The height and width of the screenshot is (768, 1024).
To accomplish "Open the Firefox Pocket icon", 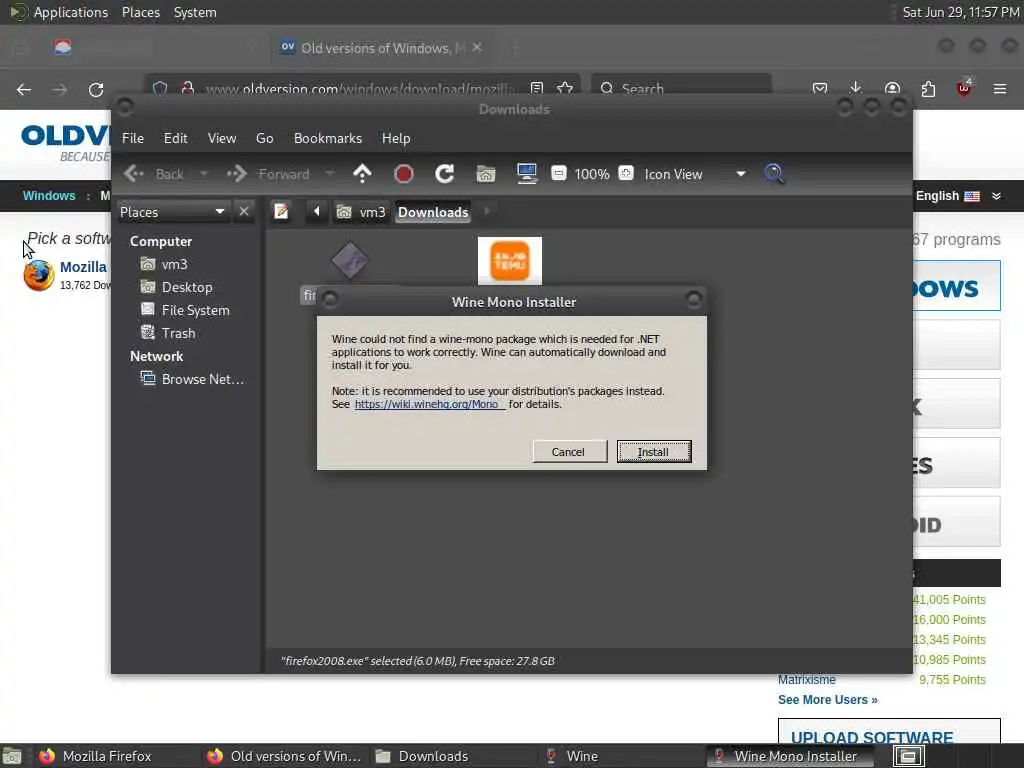I will coord(820,88).
